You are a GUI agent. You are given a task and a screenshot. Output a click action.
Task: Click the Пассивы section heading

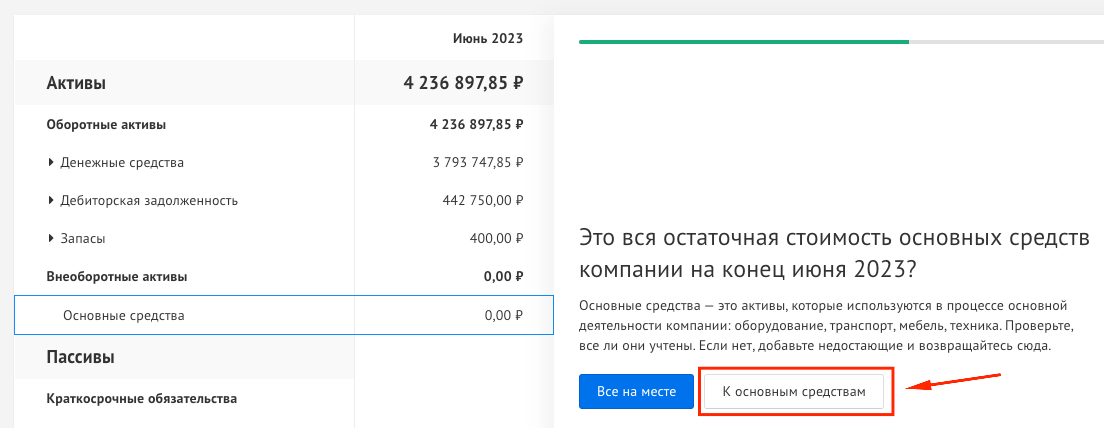[80, 357]
